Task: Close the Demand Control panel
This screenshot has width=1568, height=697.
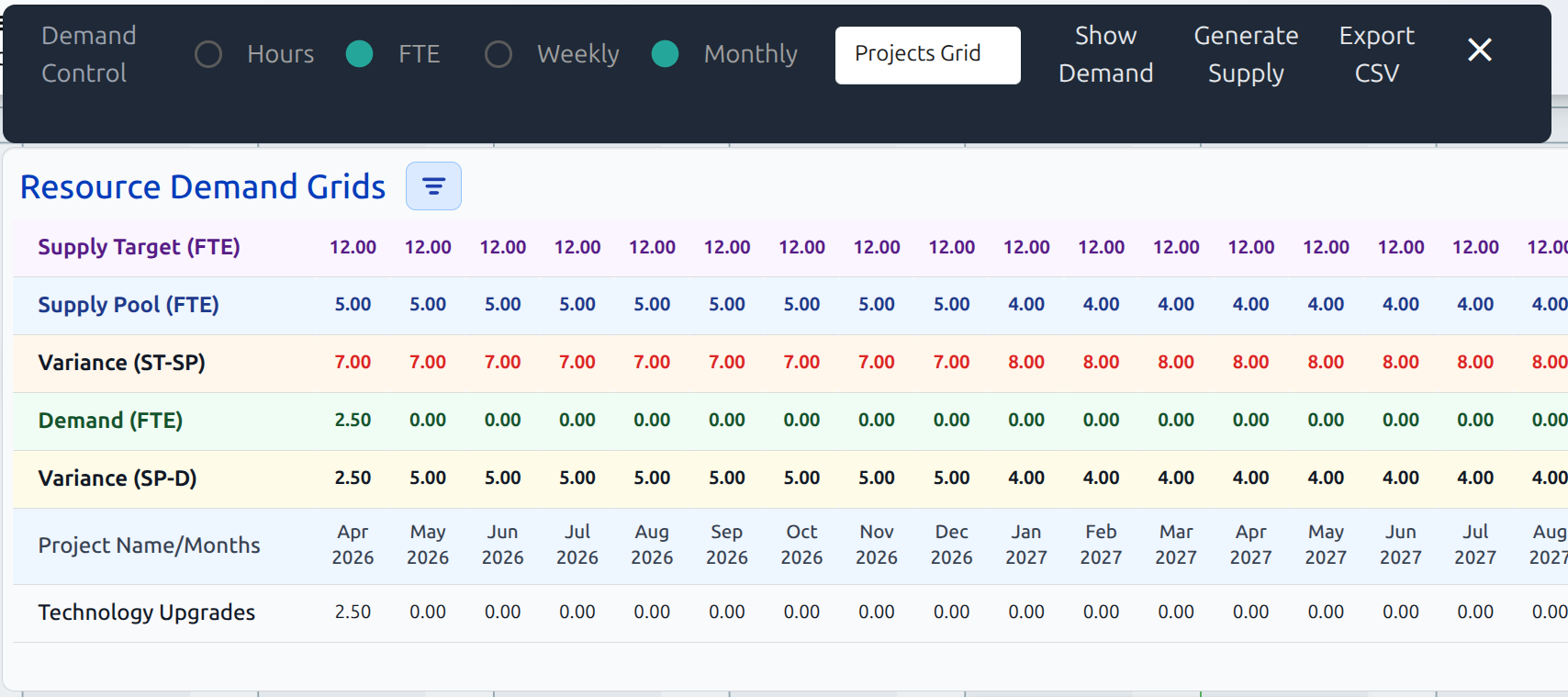Action: (1479, 50)
